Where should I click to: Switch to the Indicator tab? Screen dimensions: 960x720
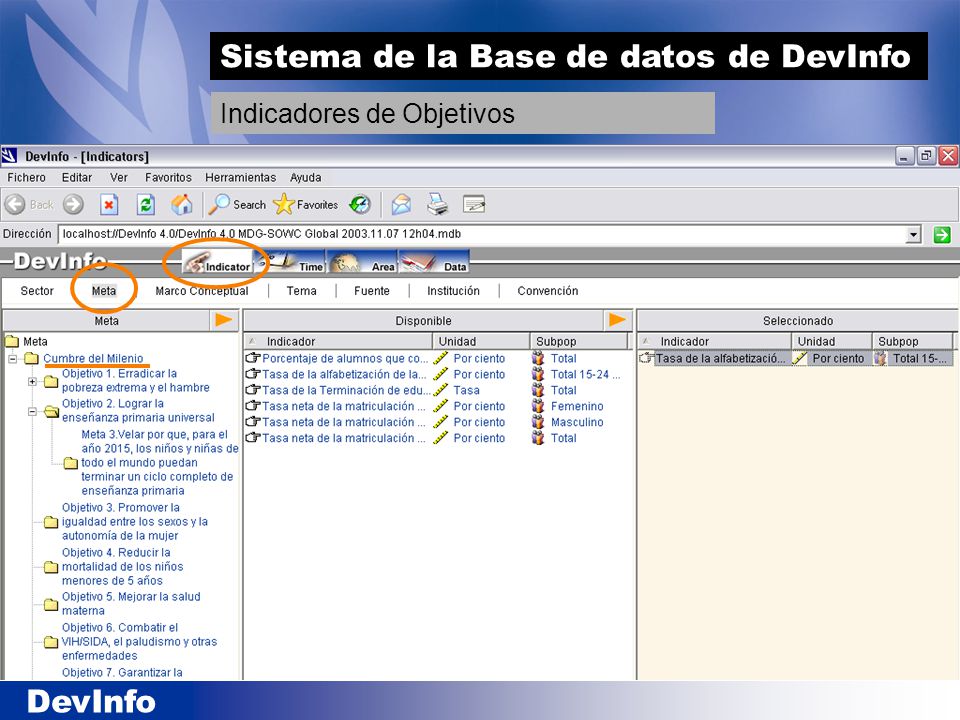point(217,262)
